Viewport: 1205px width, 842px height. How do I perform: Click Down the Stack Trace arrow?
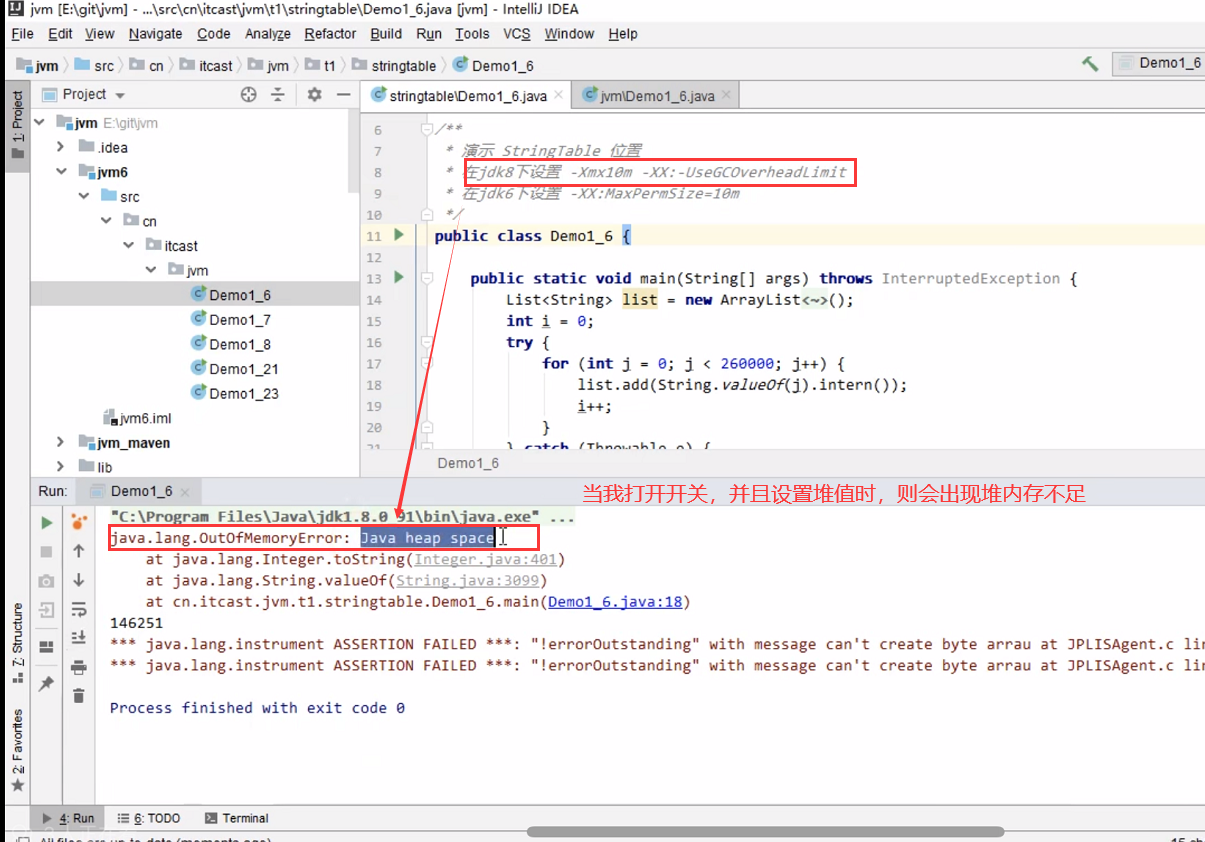(x=79, y=580)
